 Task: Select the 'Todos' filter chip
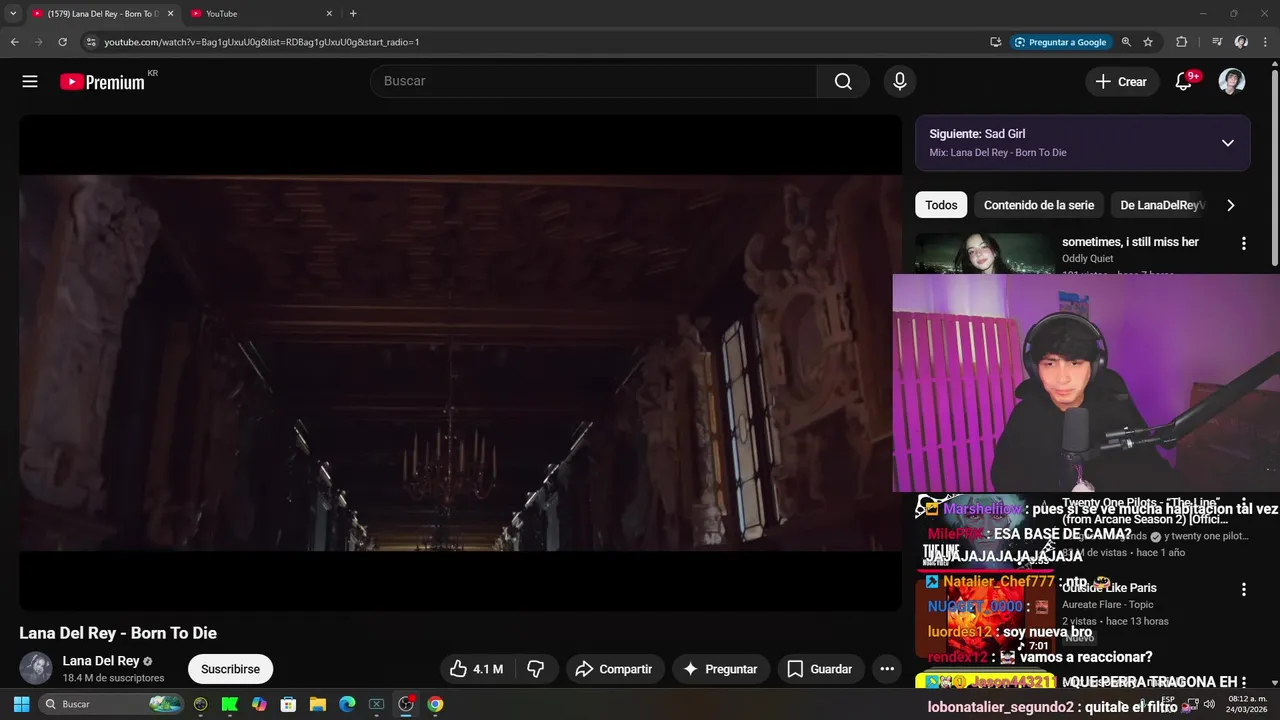point(941,205)
